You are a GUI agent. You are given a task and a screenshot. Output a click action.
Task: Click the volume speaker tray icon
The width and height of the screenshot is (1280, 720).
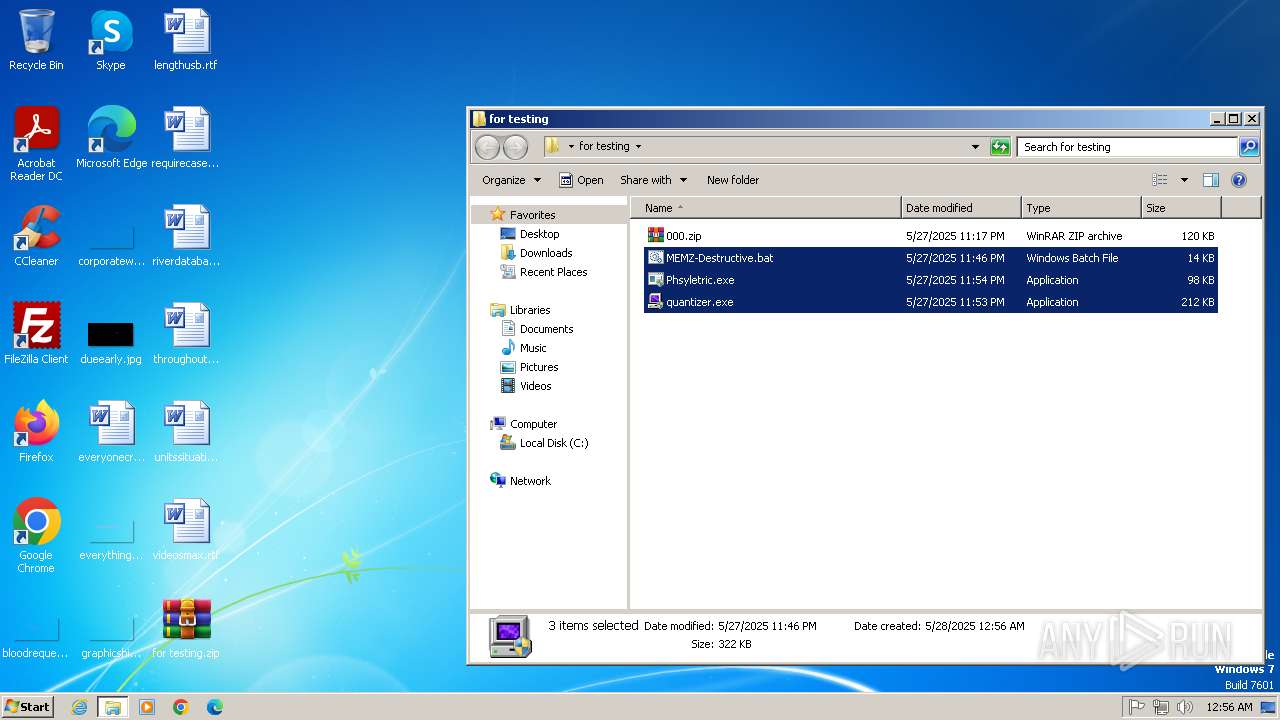(1184, 707)
